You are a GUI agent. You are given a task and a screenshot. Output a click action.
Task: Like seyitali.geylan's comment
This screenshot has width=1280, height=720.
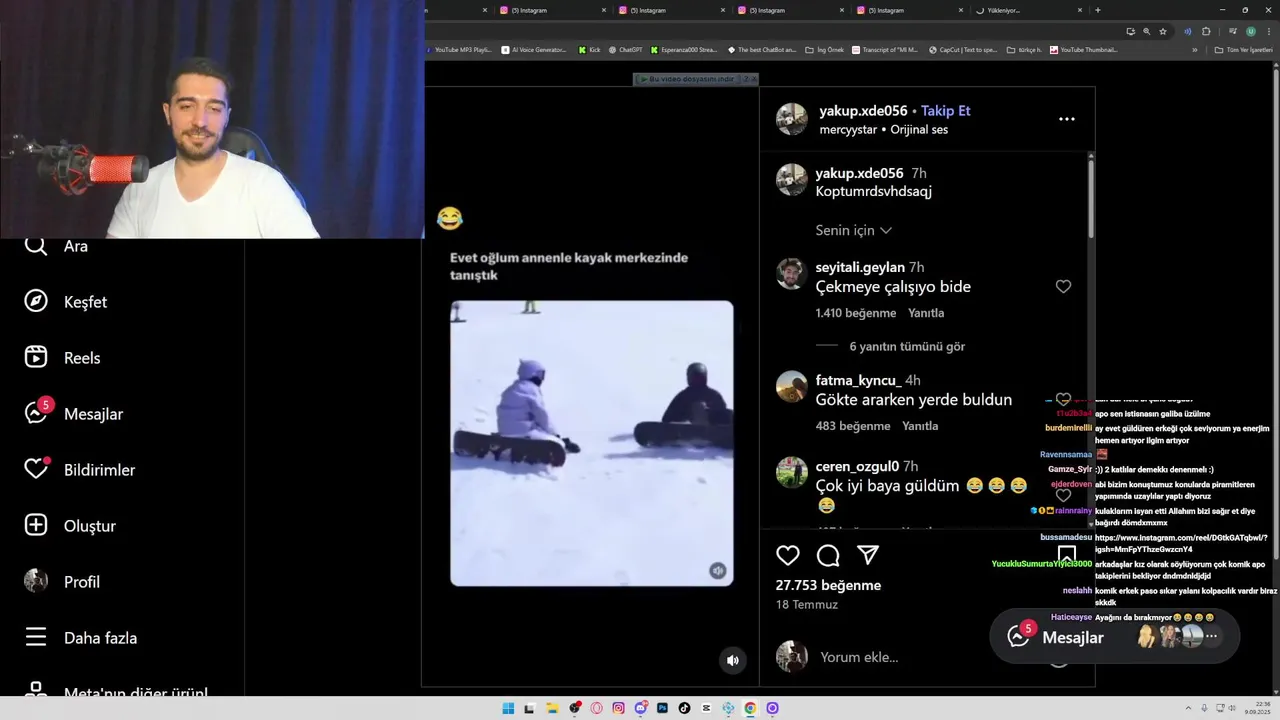click(x=1063, y=287)
